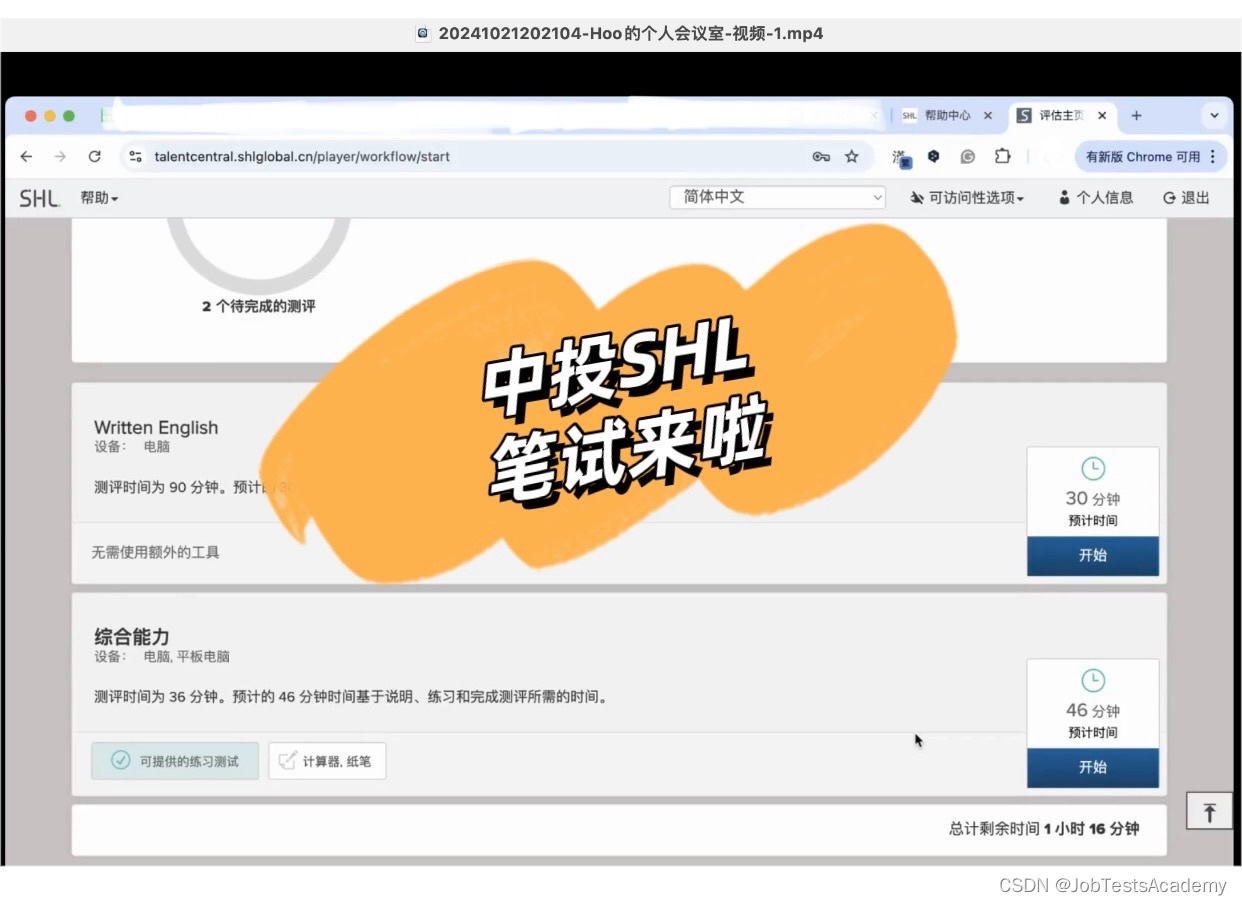Click the browser forward arrow
Viewport: 1242px width, 905px height.
60,157
